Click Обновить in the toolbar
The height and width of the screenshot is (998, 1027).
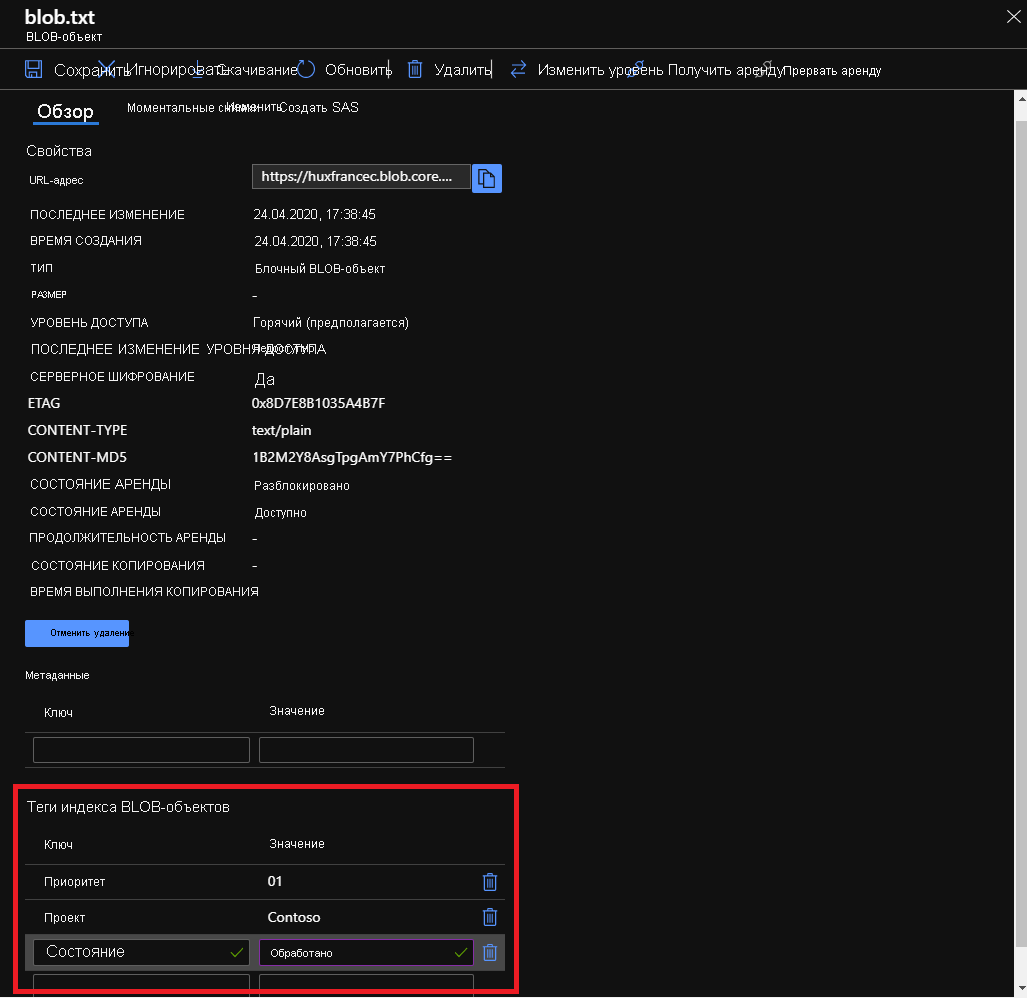click(x=358, y=69)
